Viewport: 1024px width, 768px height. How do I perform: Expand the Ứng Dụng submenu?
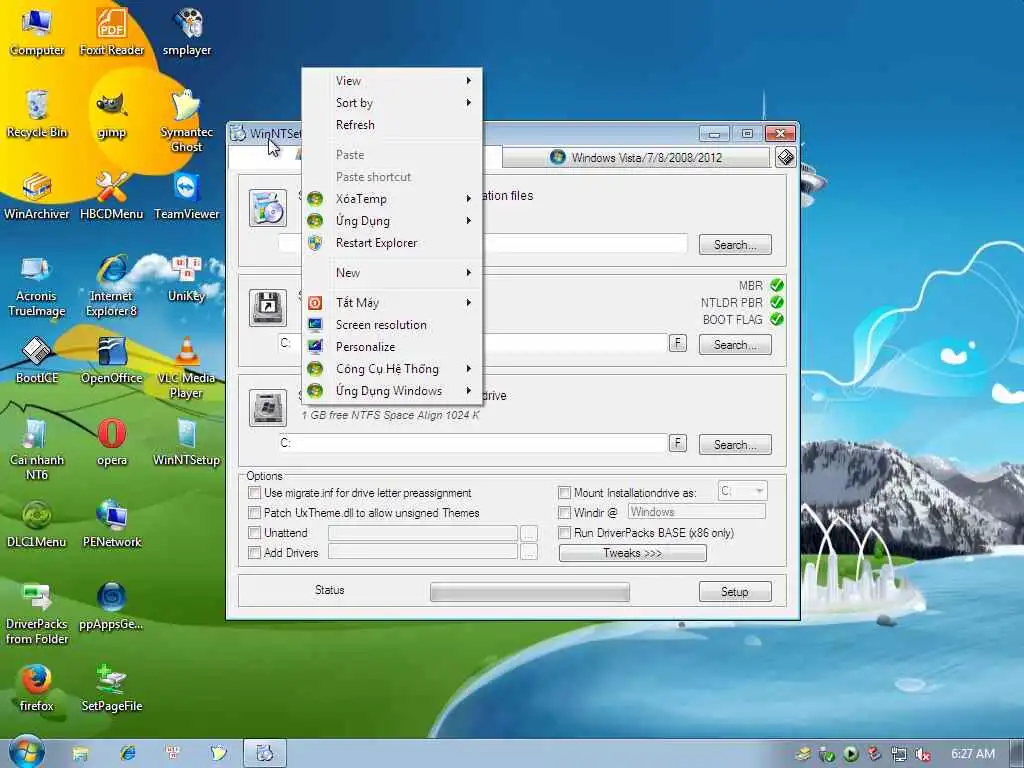(x=392, y=221)
